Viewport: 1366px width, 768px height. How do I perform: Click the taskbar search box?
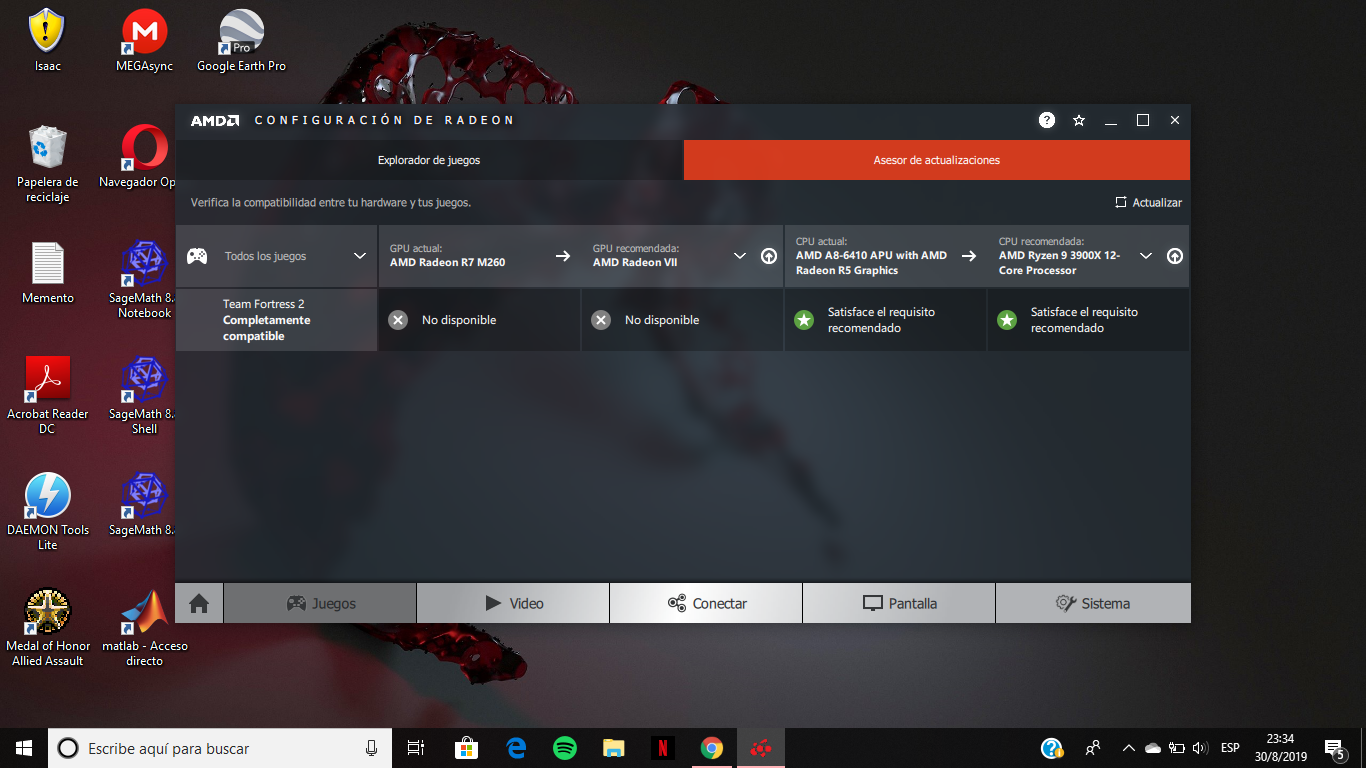[x=221, y=748]
